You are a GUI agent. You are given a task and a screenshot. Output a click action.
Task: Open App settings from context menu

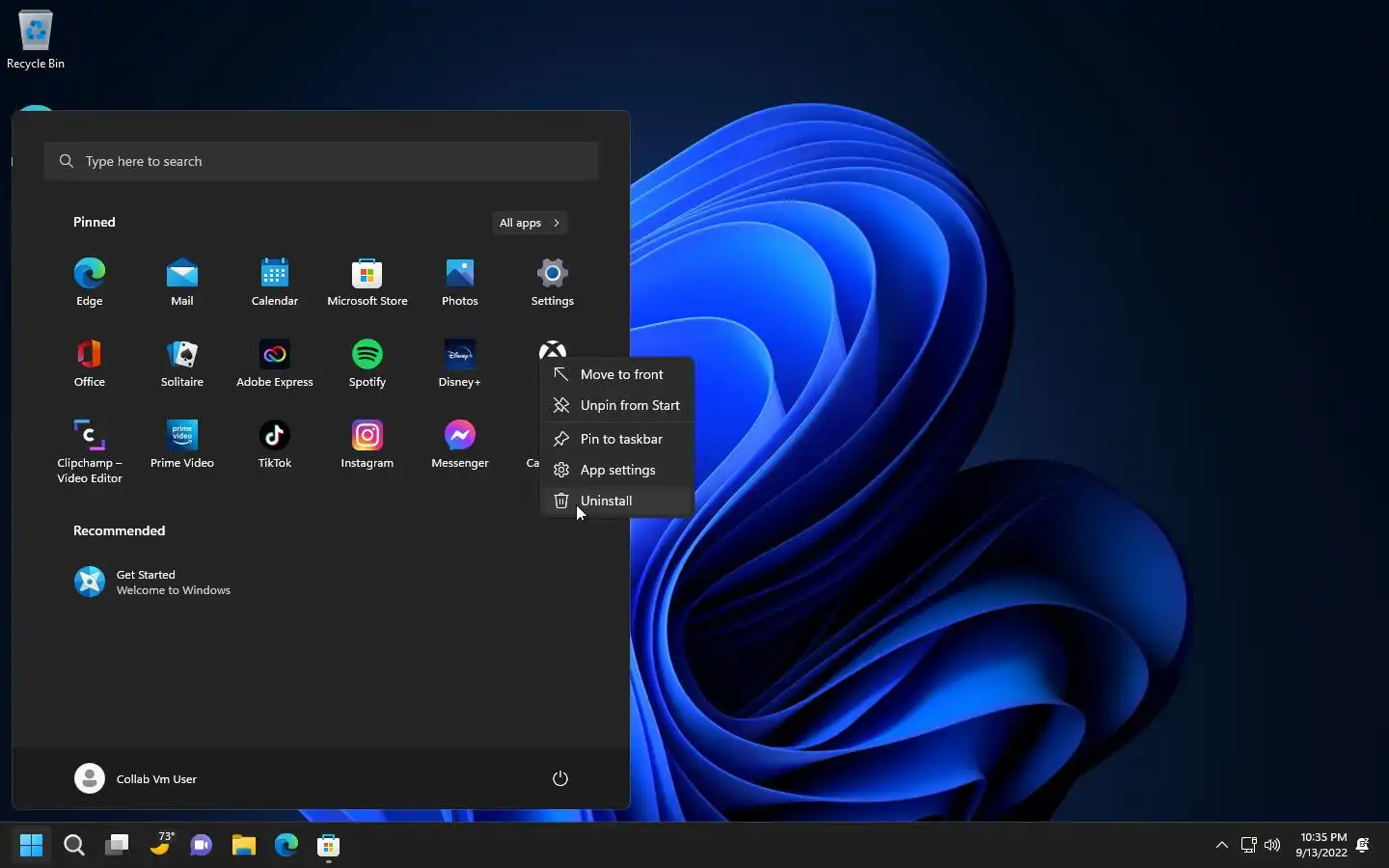617,470
